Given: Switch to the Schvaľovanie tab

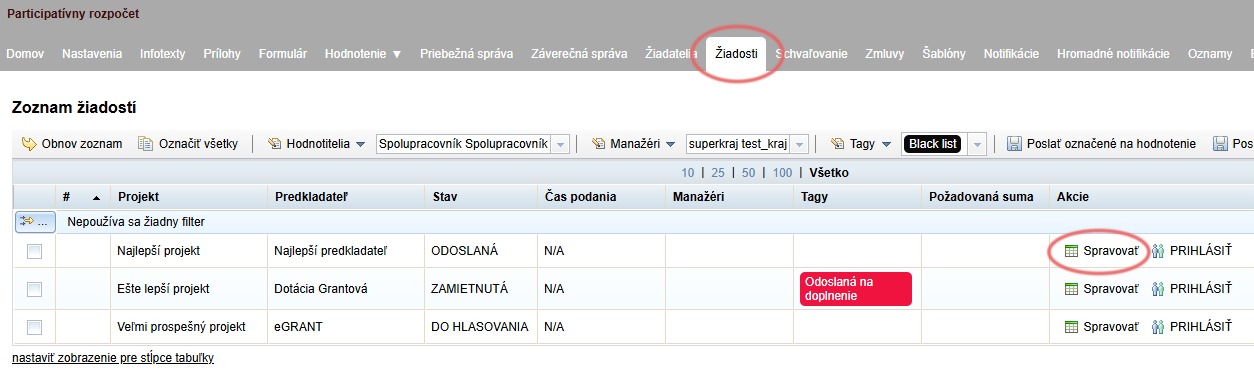Looking at the screenshot, I should coord(811,54).
